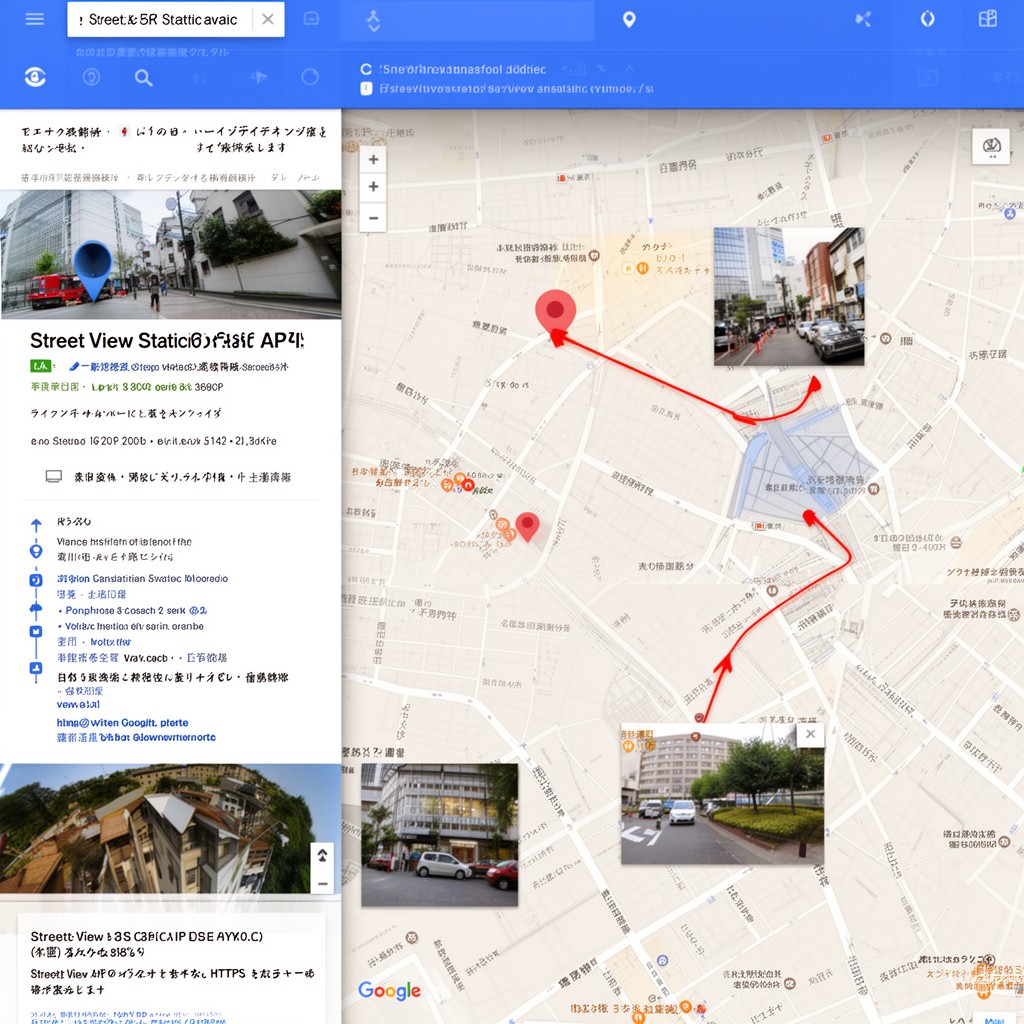Close the trees-and-van thumbnail with its X
1024x1024 pixels.
pos(810,734)
